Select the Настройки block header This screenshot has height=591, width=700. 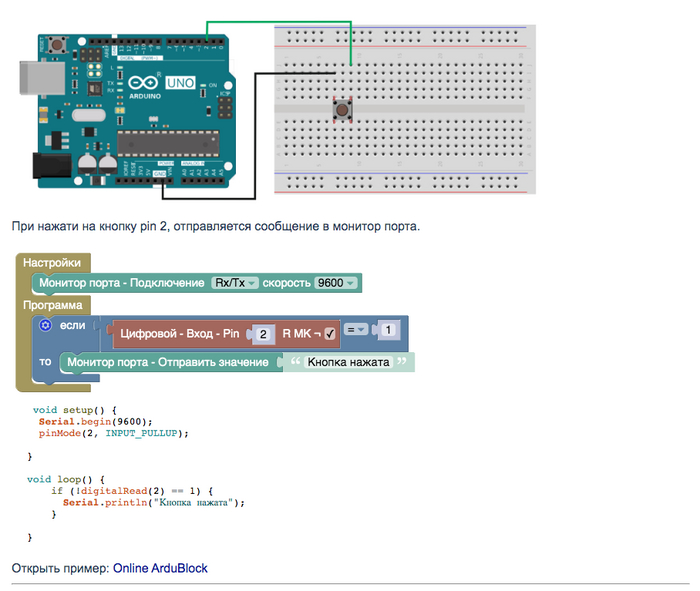[x=52, y=262]
